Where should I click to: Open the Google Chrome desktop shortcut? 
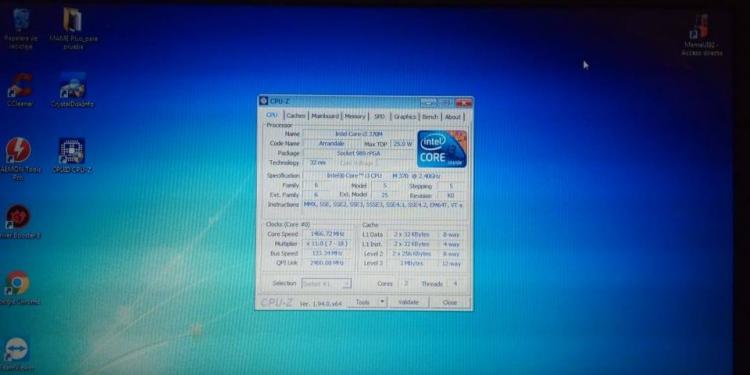[18, 288]
